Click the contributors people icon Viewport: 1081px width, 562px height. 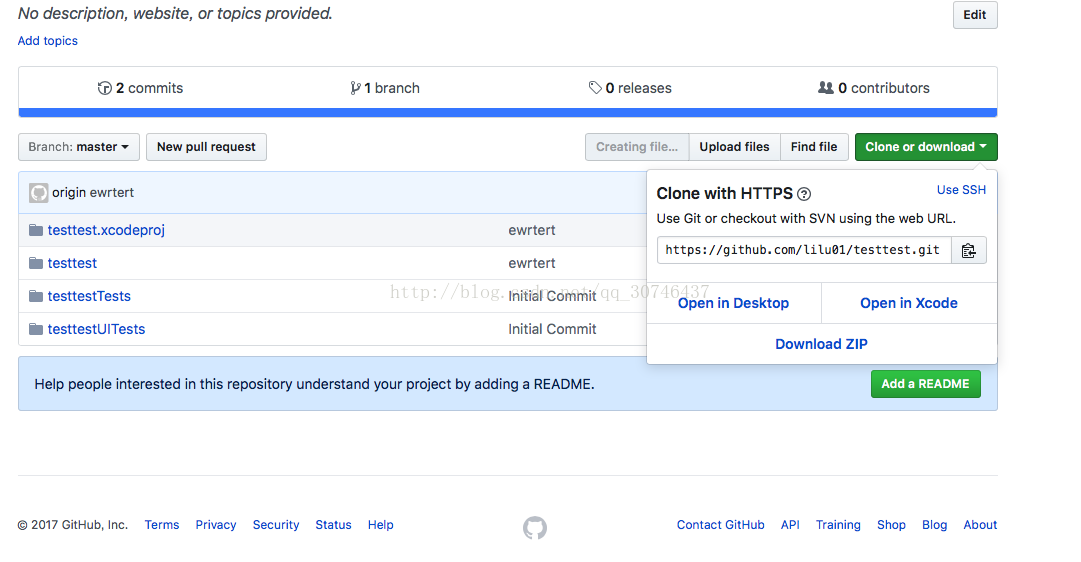pyautogui.click(x=825, y=88)
